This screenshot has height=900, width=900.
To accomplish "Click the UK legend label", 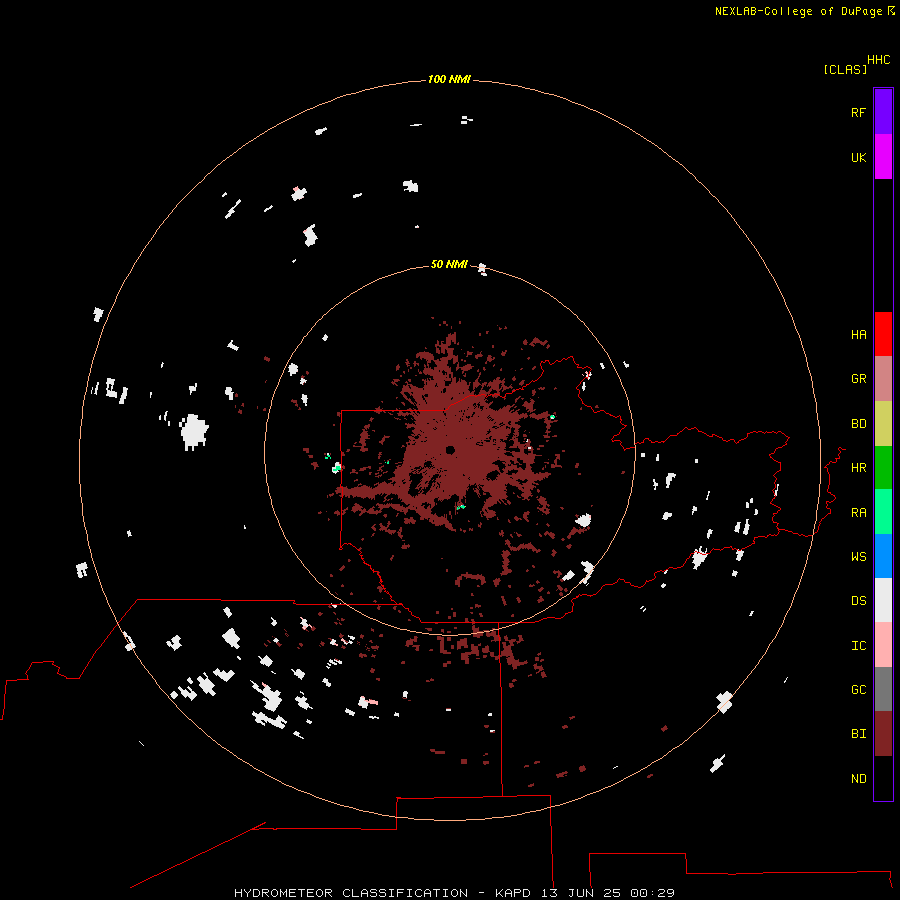I will (858, 157).
